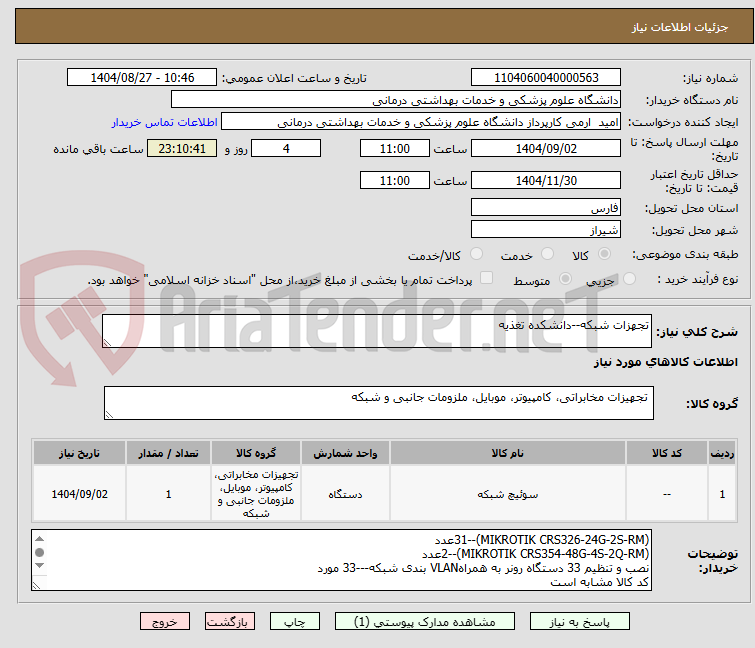Viewport: 755px width, 648px height.
Task: Select the کالا/خدمت radio button
Action: coord(476,254)
